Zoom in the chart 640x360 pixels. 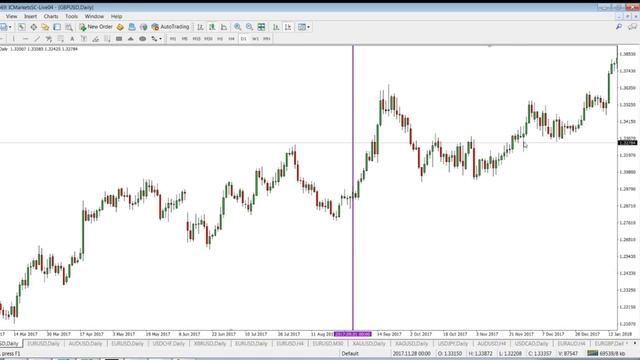point(238,27)
